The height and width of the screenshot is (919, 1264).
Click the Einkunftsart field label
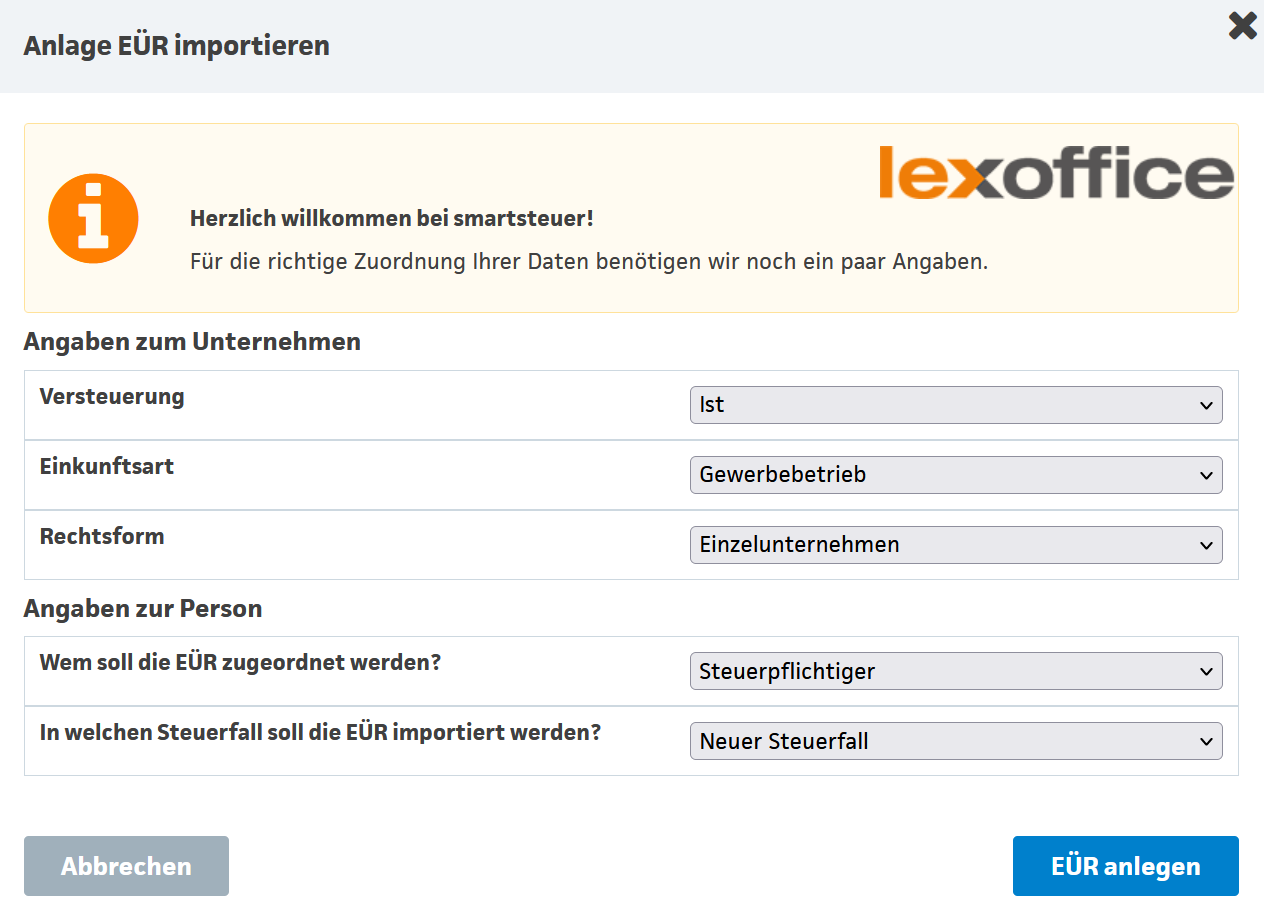107,466
